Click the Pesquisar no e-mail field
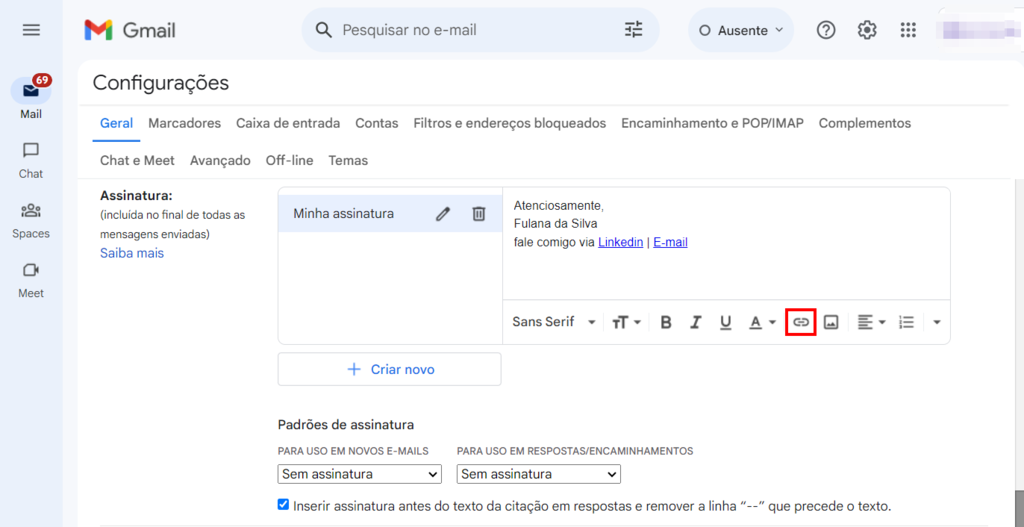 click(x=480, y=30)
